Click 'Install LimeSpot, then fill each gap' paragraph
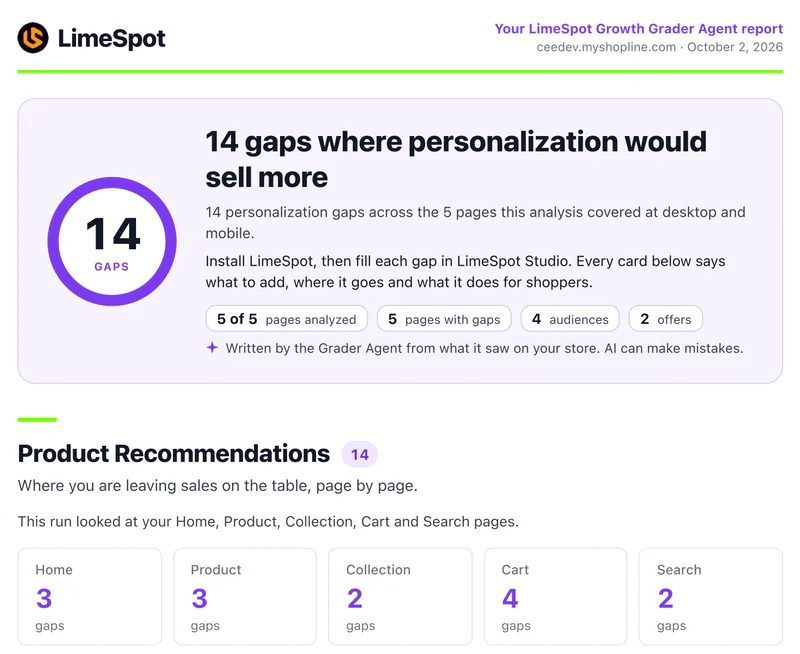Screen dimensions: 800x654 pos(465,272)
